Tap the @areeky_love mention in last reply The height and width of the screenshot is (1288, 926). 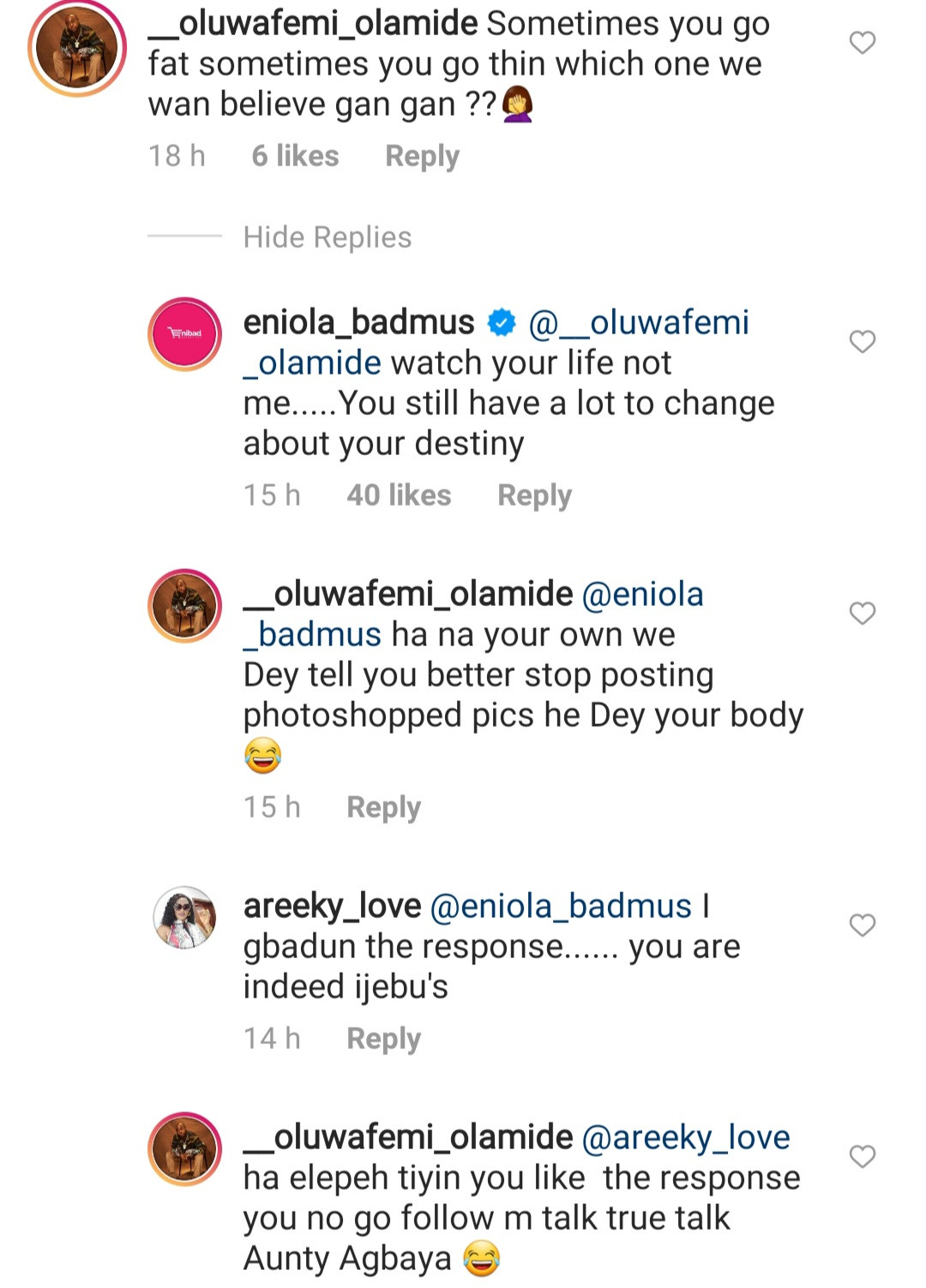pyautogui.click(x=685, y=1138)
